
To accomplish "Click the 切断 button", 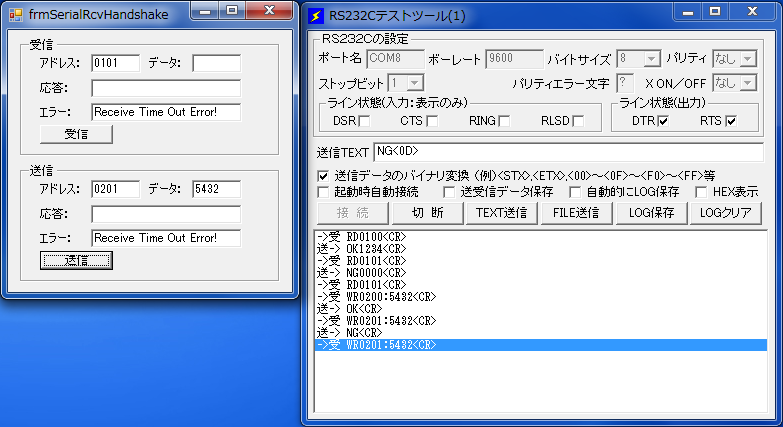I will (427, 213).
